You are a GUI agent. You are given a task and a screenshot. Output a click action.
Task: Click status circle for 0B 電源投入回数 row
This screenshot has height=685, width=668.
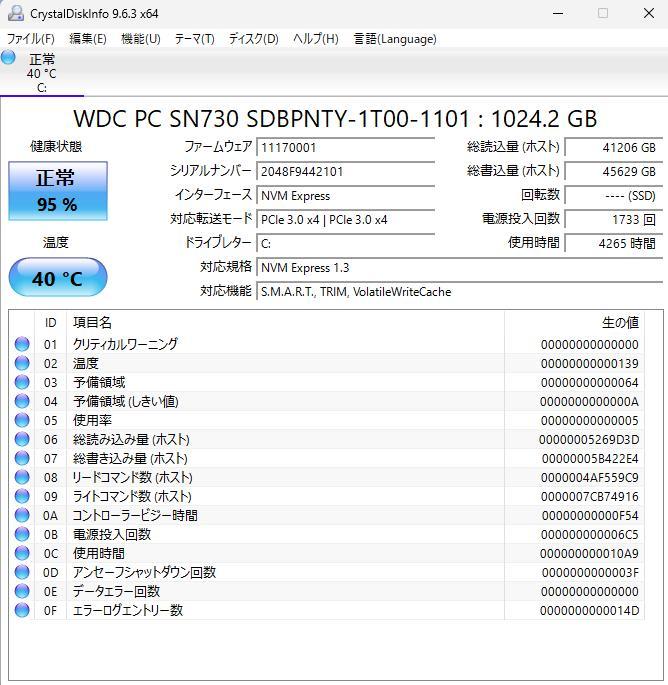click(22, 534)
